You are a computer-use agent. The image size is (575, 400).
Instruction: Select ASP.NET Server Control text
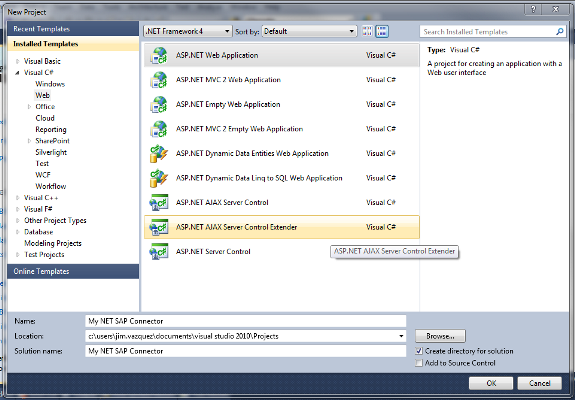tap(213, 252)
